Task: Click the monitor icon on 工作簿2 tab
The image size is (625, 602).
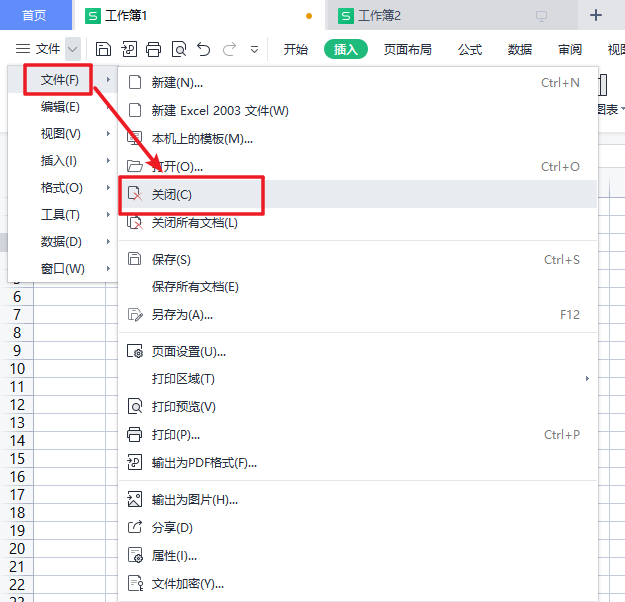Action: pos(541,16)
